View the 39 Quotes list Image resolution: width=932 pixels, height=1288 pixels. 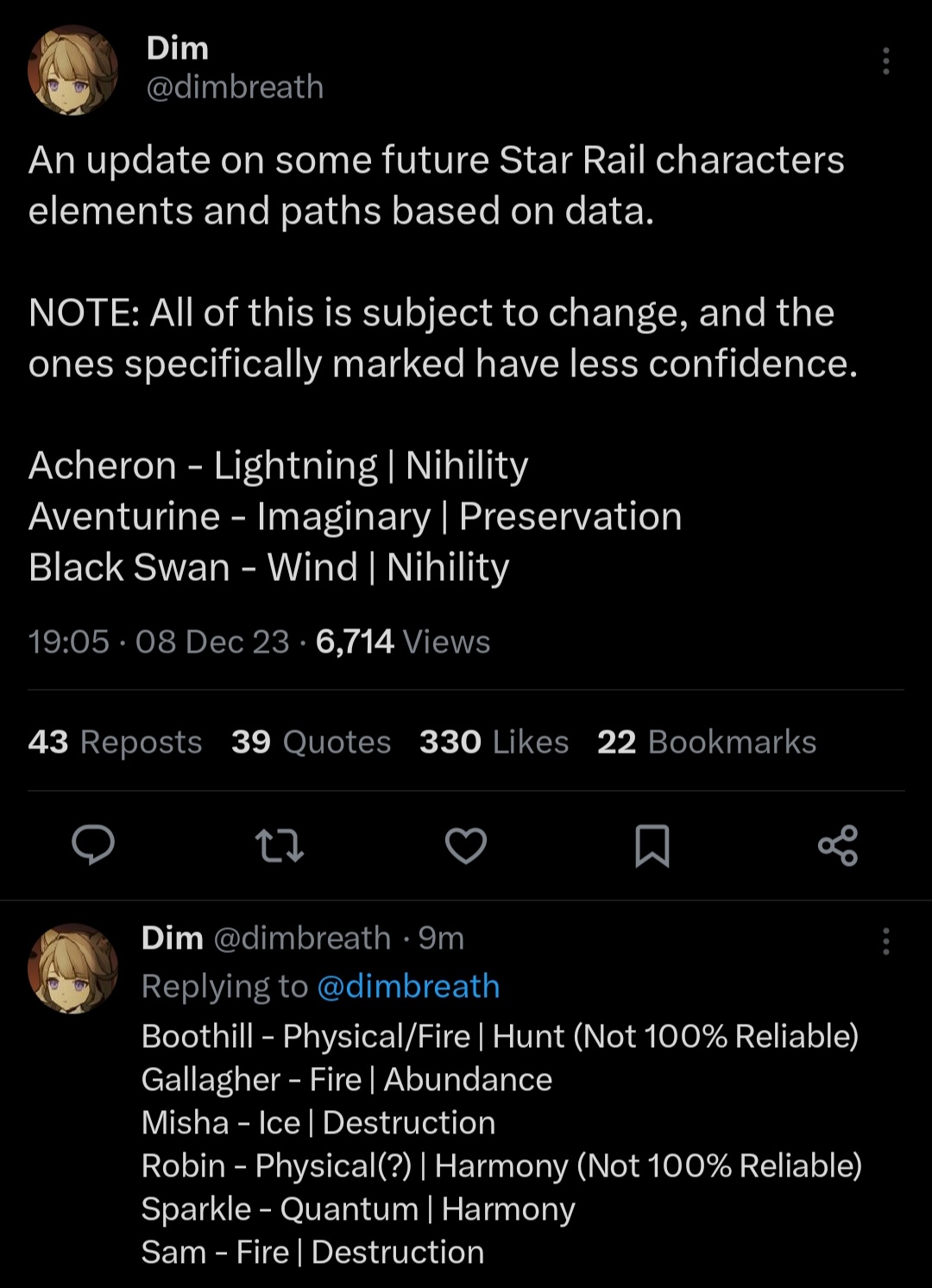[311, 742]
